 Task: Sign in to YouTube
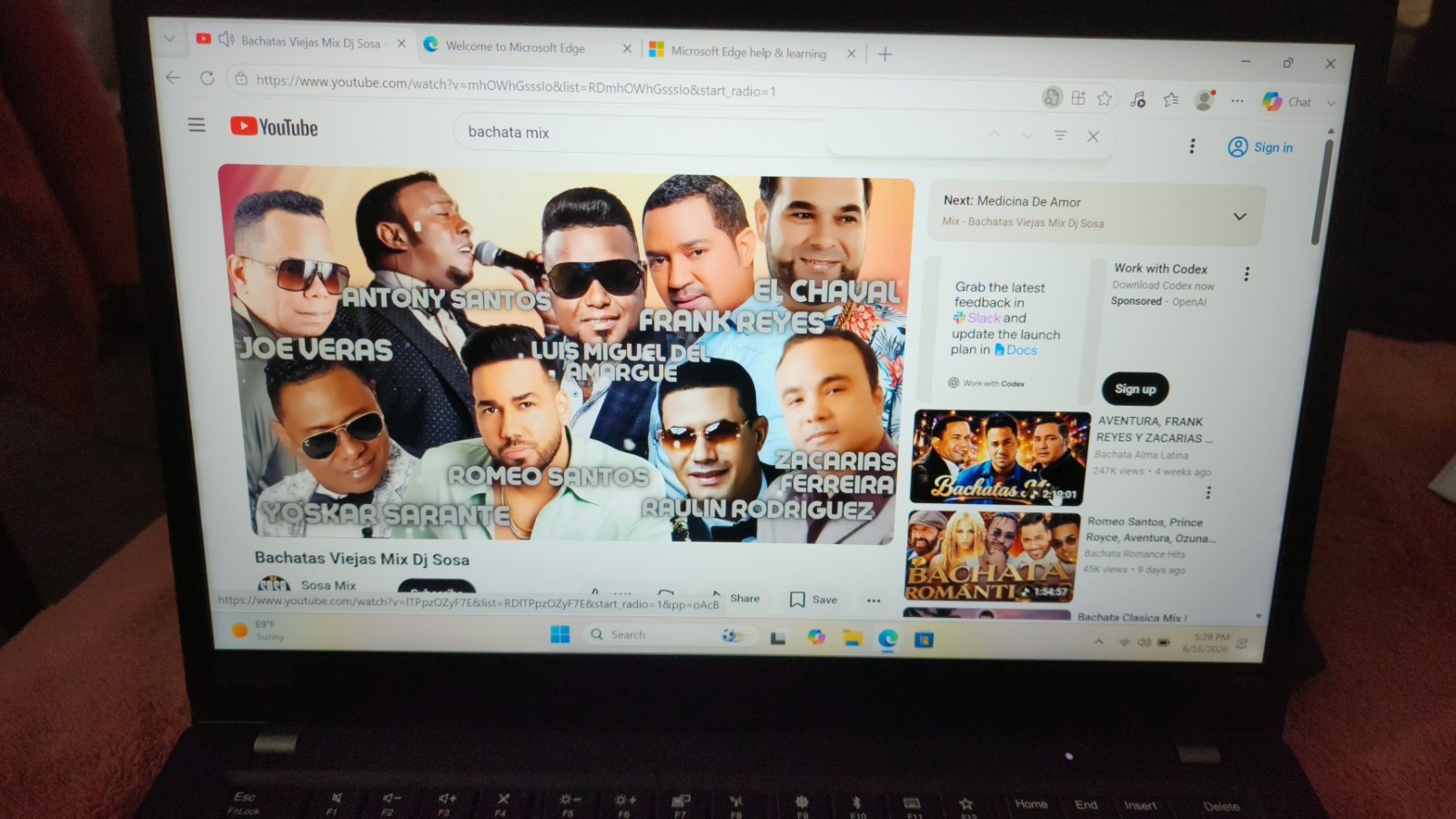(1260, 147)
